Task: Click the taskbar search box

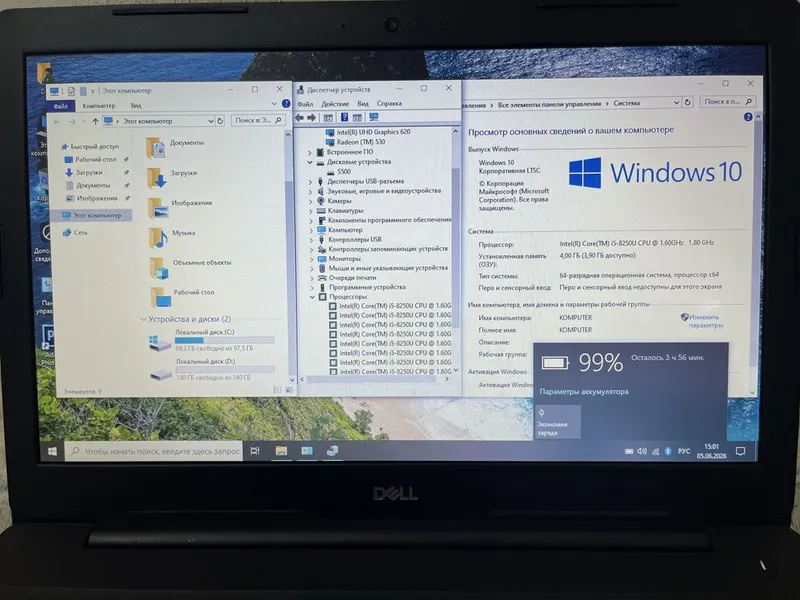Action: tap(155, 452)
